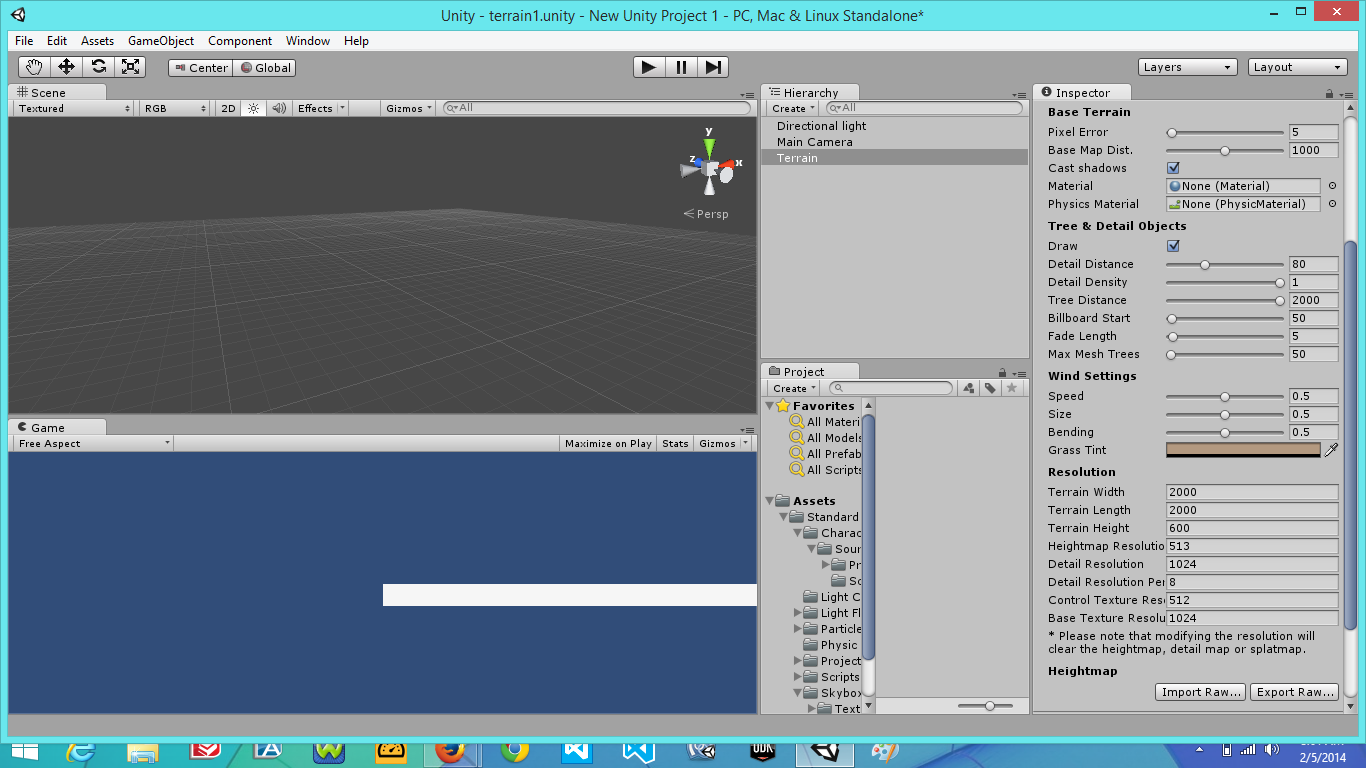Pause the game
Screen dimensions: 1366x768
pos(681,67)
